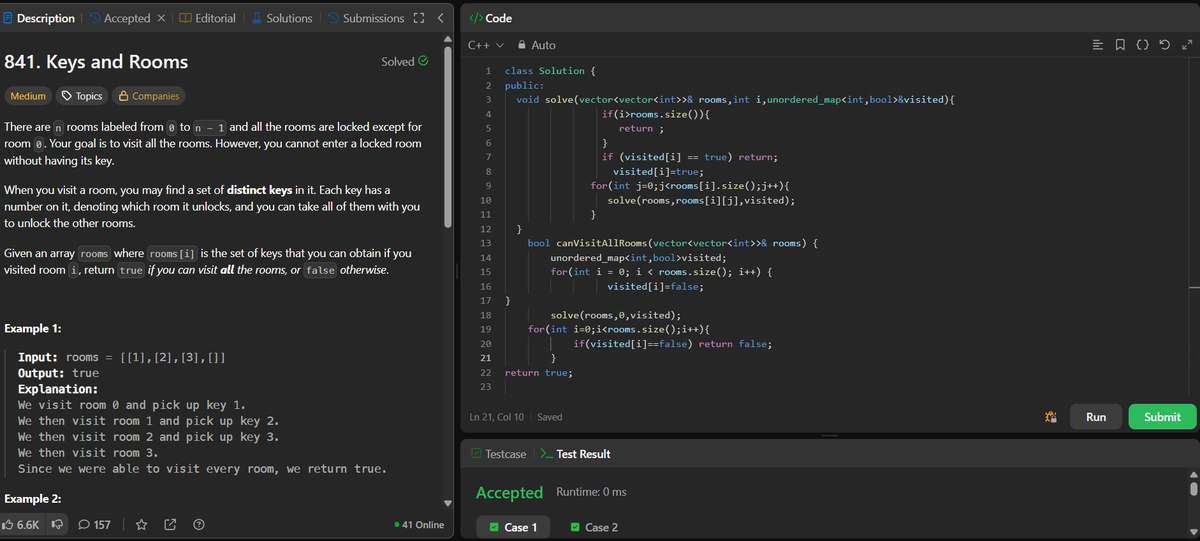Open the 157 comments

(95, 524)
